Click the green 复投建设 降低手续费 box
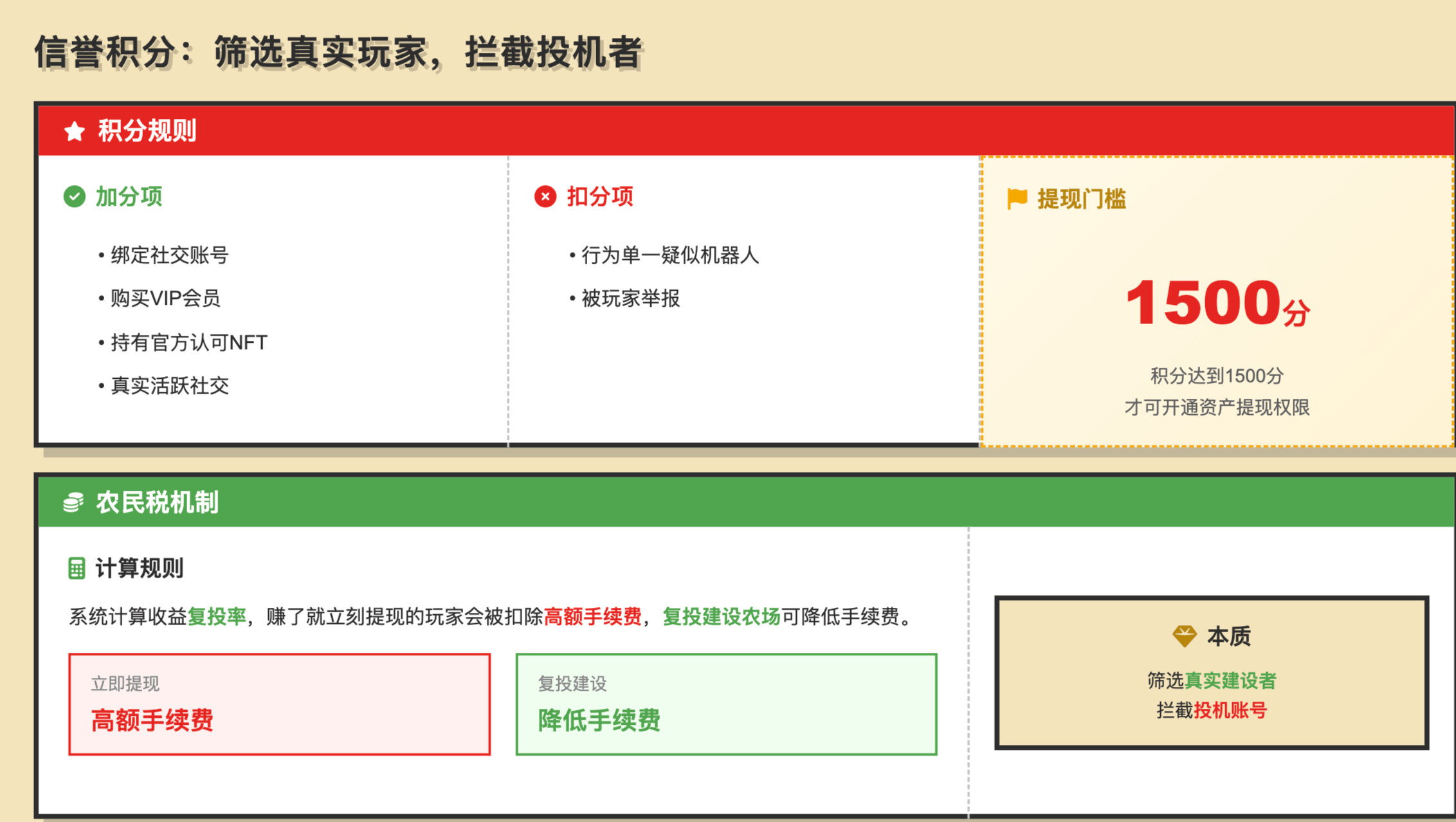 (x=726, y=704)
